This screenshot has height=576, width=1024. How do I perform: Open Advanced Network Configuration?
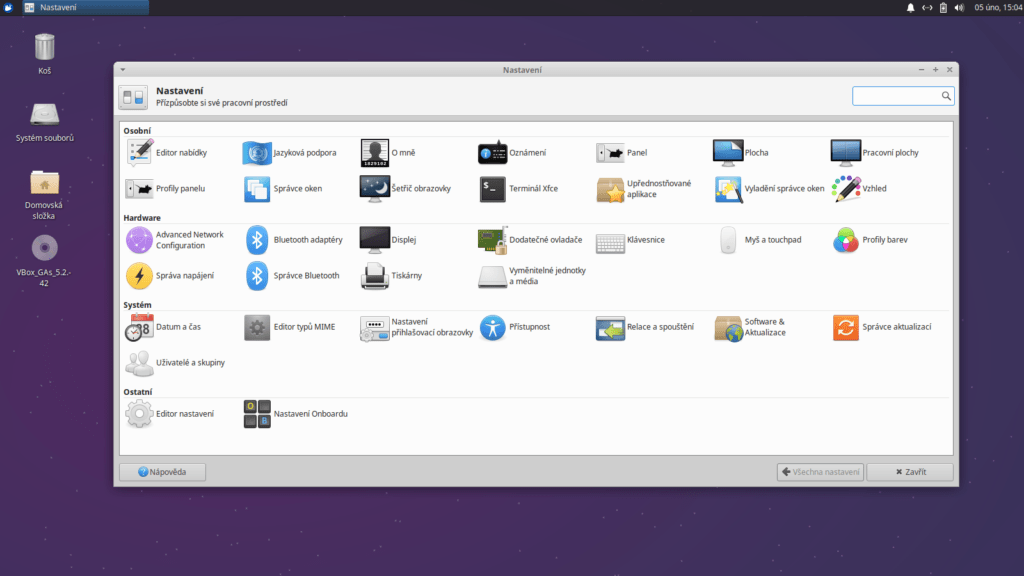pos(174,240)
